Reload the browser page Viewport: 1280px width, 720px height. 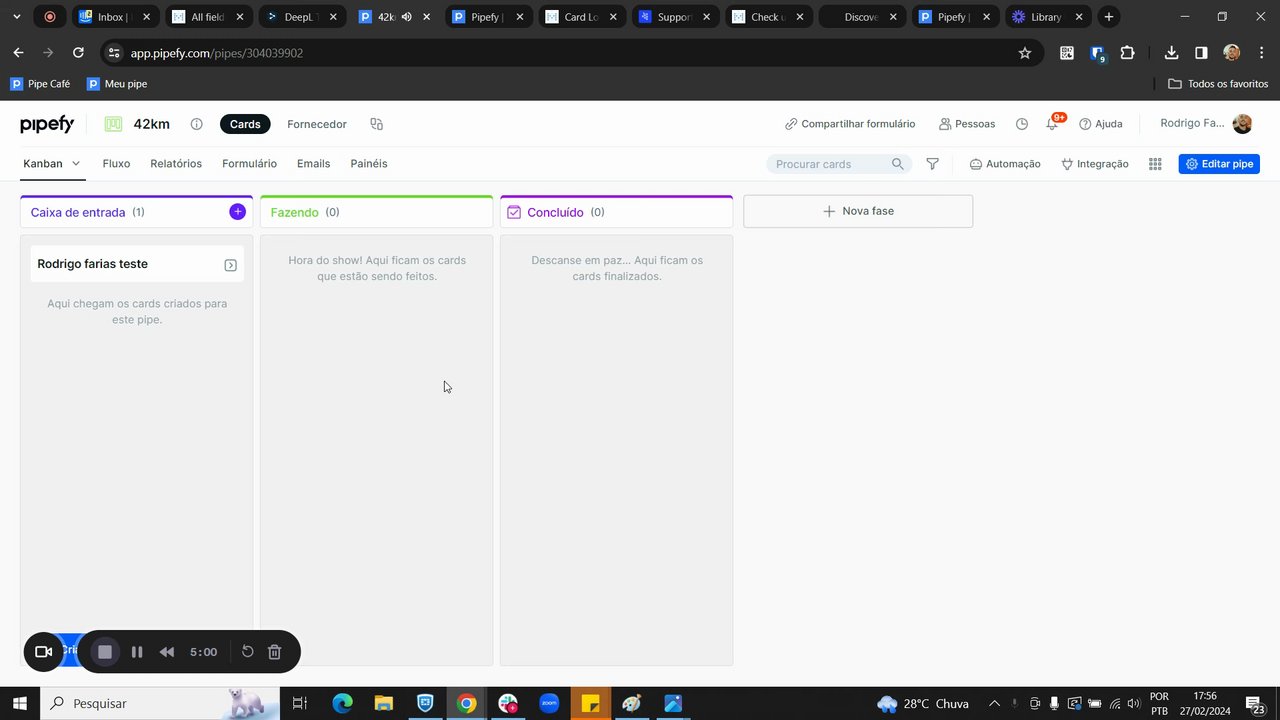tap(78, 53)
